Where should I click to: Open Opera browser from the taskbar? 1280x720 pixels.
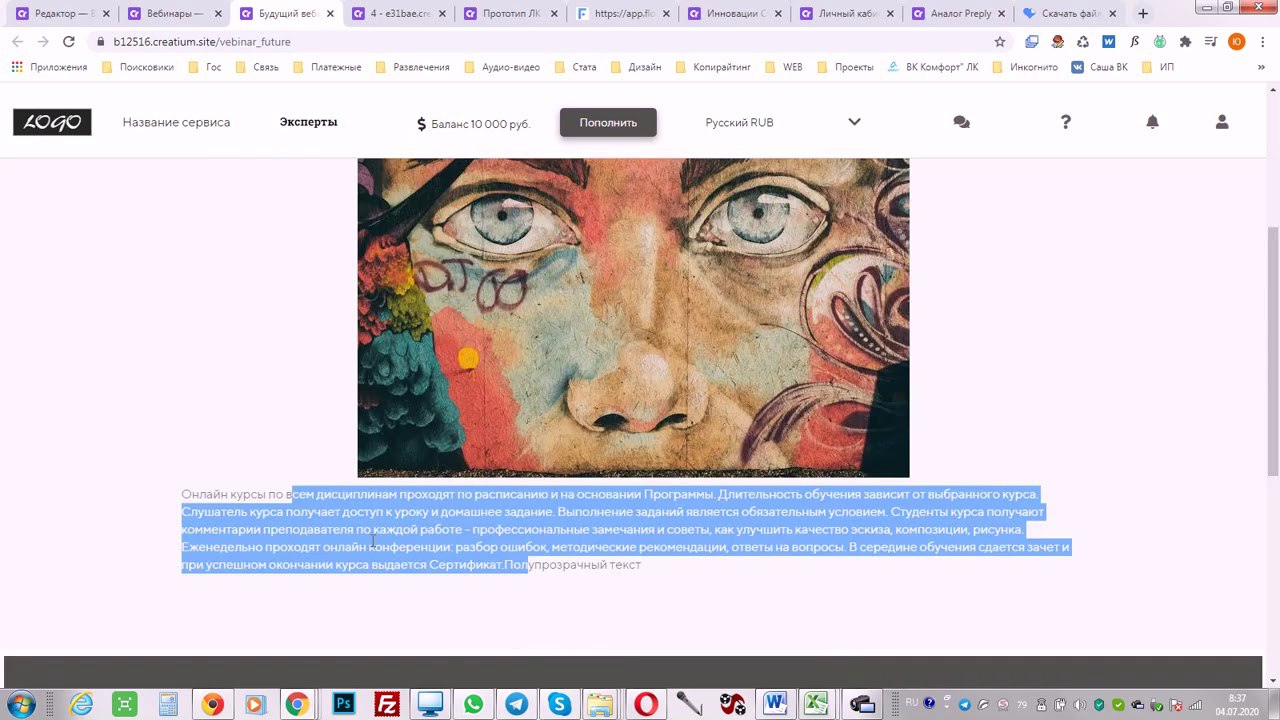click(646, 704)
